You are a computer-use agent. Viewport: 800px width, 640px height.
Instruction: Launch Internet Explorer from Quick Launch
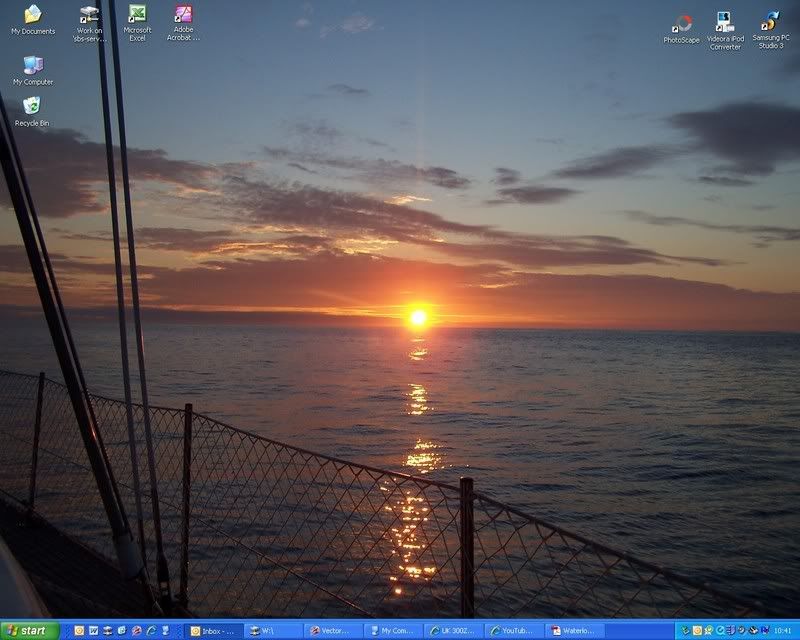[152, 630]
